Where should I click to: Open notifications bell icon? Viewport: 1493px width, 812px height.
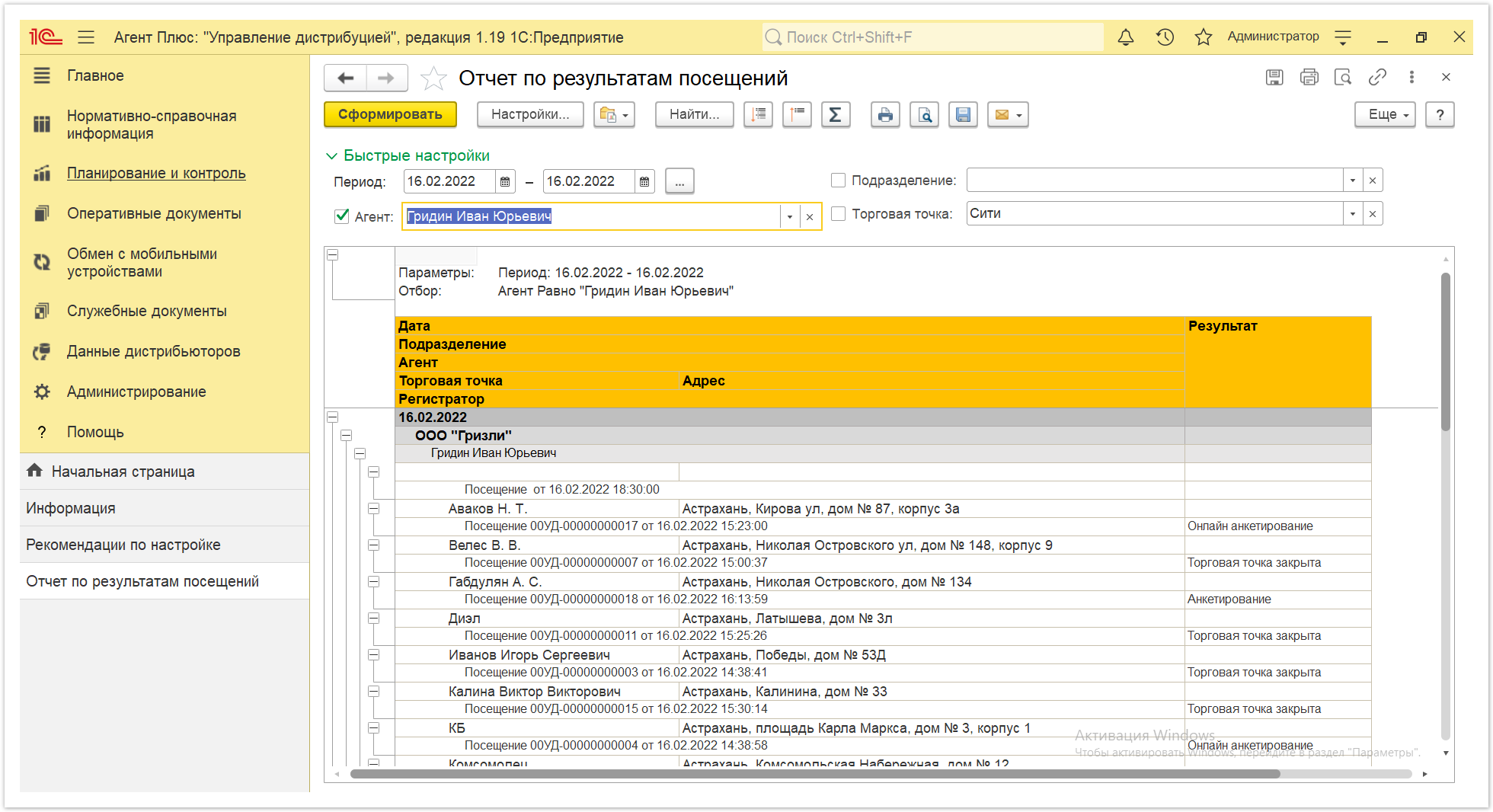coord(1126,37)
